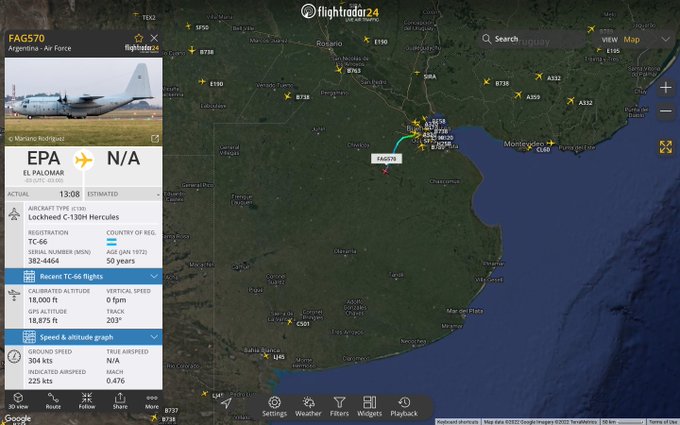
Task: Click ground speed value 304 kts
Action: [x=40, y=360]
